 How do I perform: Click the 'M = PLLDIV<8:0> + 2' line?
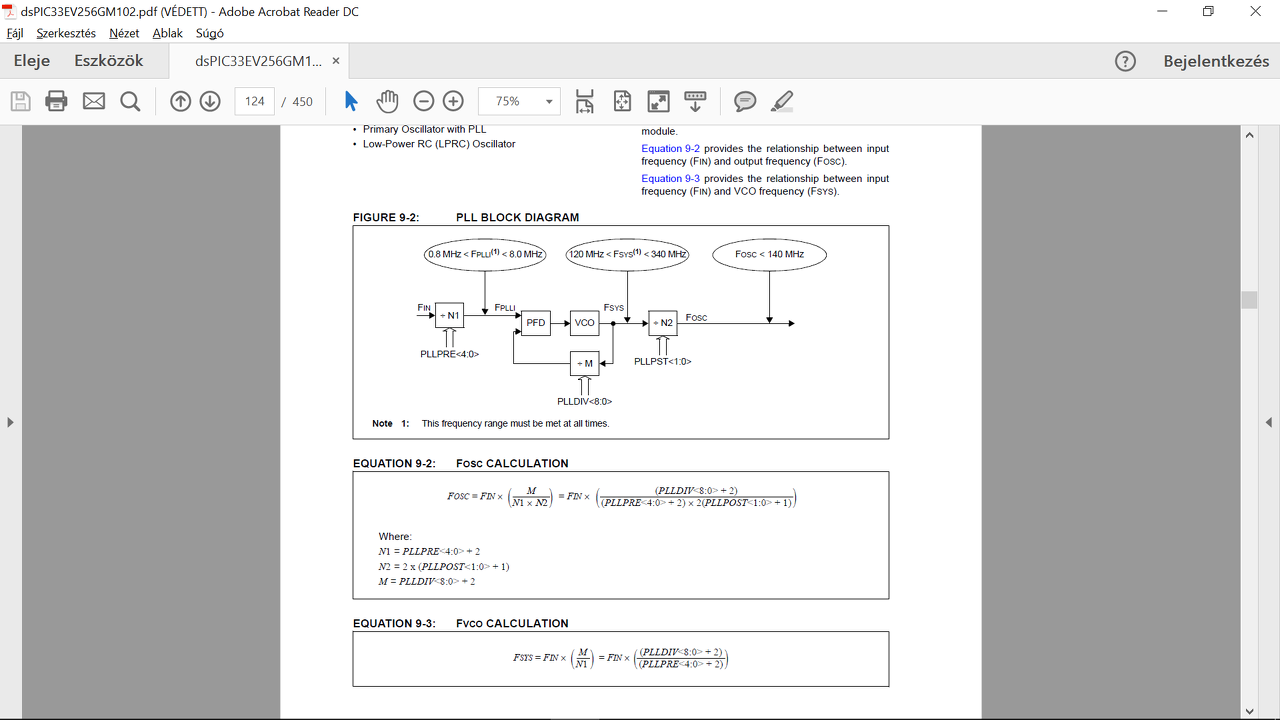427,582
